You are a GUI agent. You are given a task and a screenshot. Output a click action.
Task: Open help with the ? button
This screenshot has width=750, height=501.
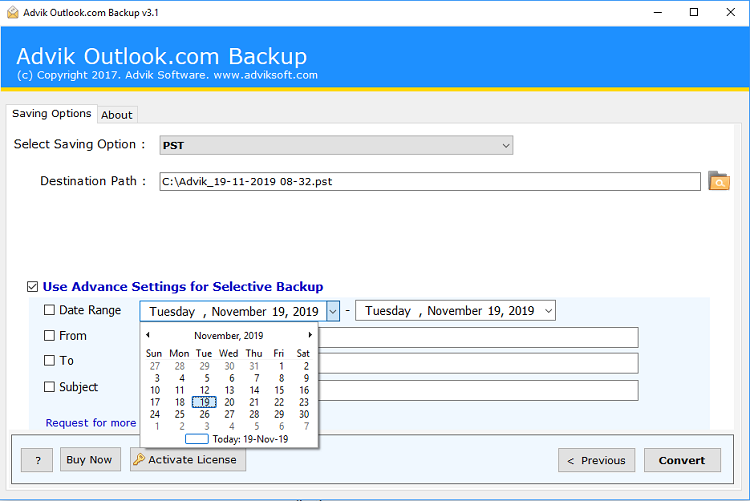(x=37, y=460)
